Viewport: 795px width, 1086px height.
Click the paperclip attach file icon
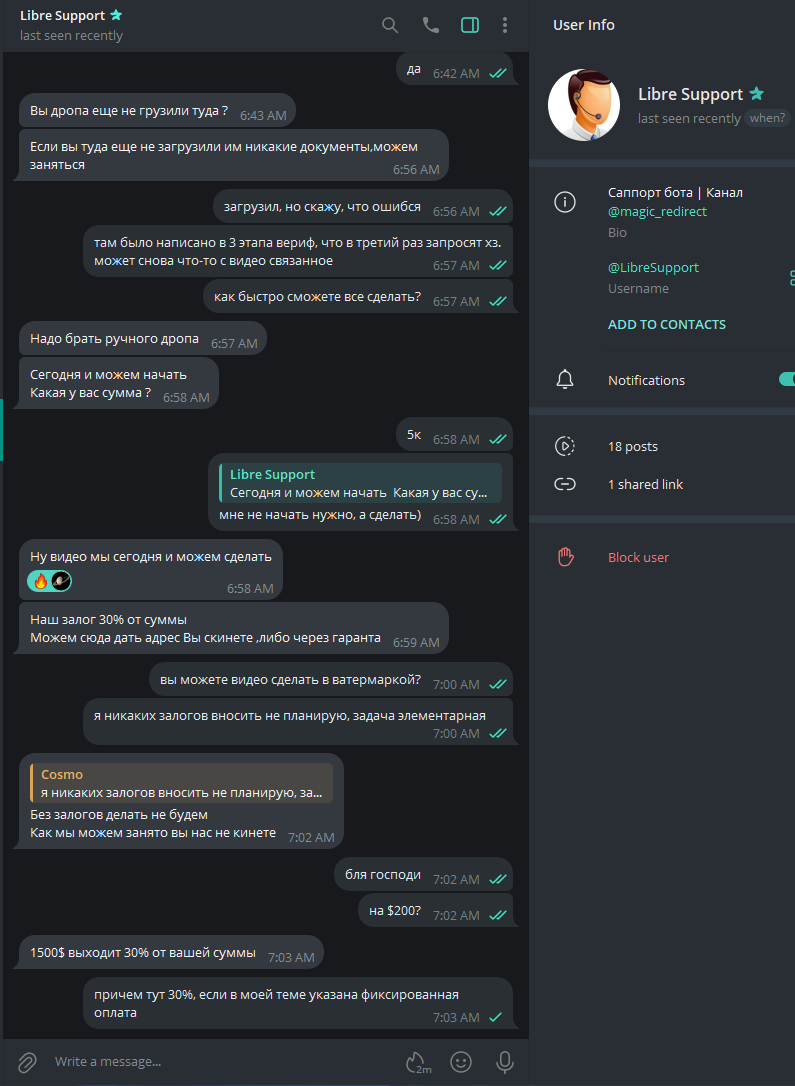tap(27, 1061)
